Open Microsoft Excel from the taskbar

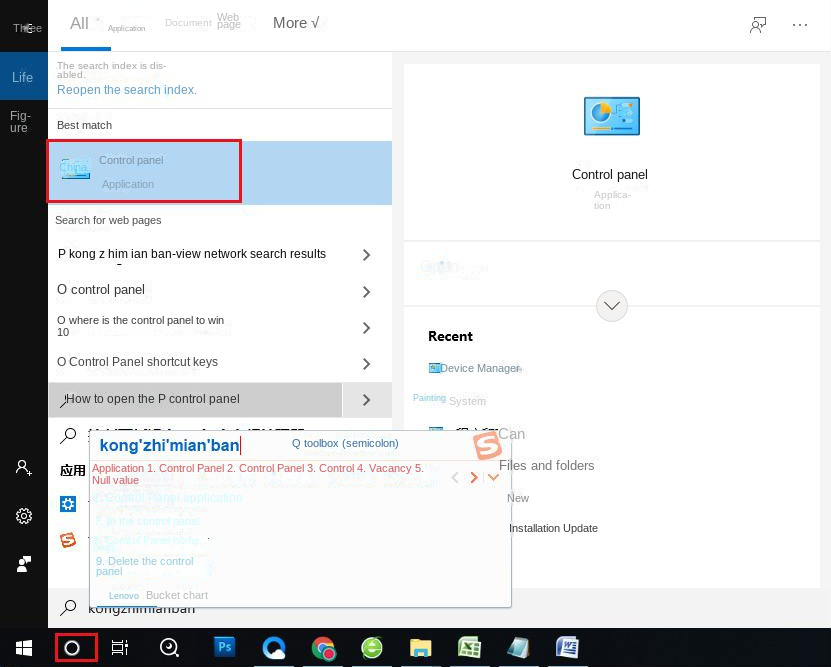click(x=469, y=647)
